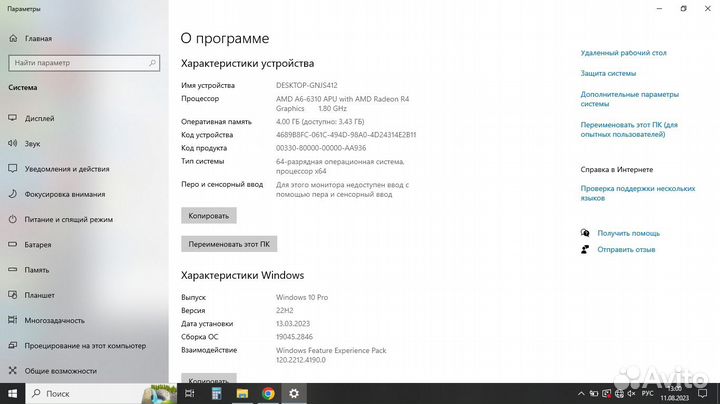Click the tray icon with red dot
The width and height of the screenshot is (720, 404).
click(x=607, y=394)
